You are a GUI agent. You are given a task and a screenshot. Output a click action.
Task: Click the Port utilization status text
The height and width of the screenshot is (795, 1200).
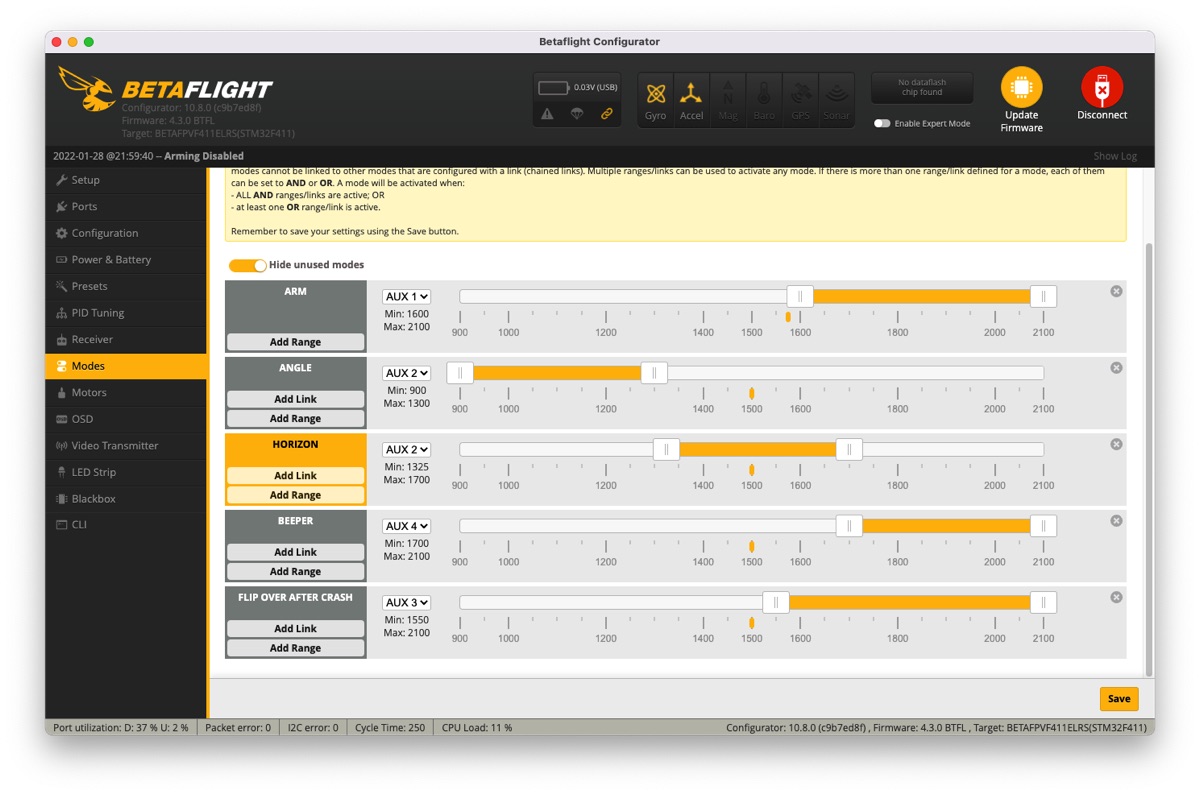point(121,728)
